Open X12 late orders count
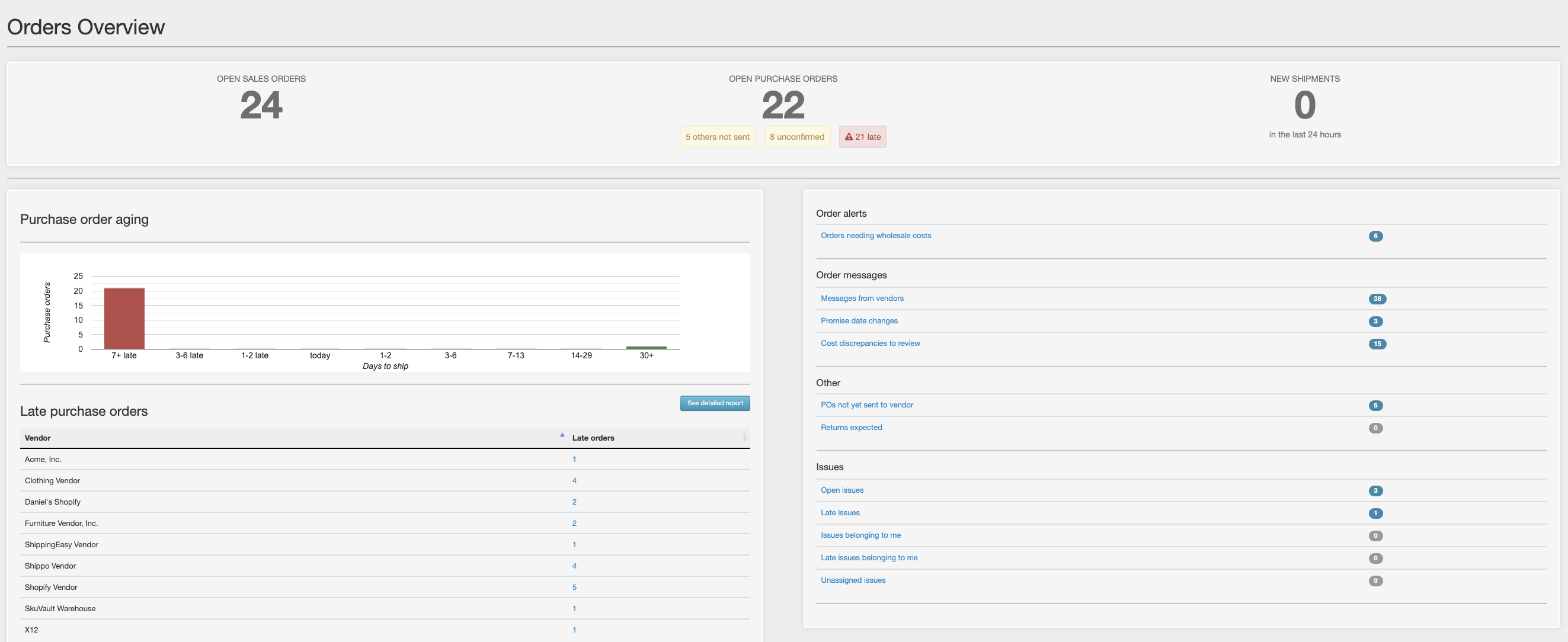Viewport: 1568px width, 642px height. point(574,630)
